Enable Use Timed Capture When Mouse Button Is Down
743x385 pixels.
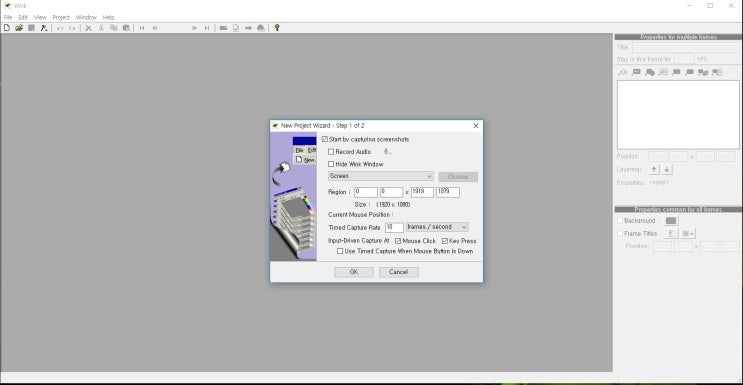point(340,251)
